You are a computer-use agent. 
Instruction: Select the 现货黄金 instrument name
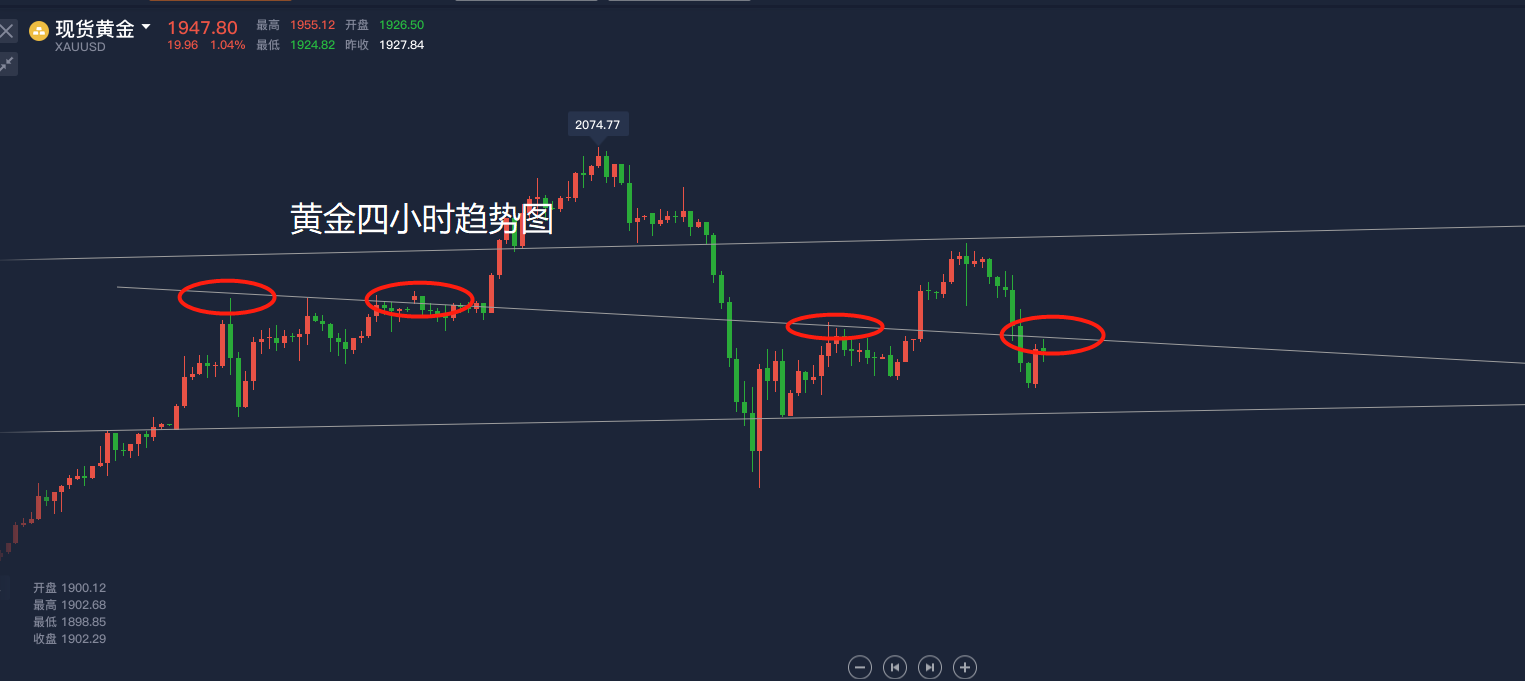coord(94,29)
